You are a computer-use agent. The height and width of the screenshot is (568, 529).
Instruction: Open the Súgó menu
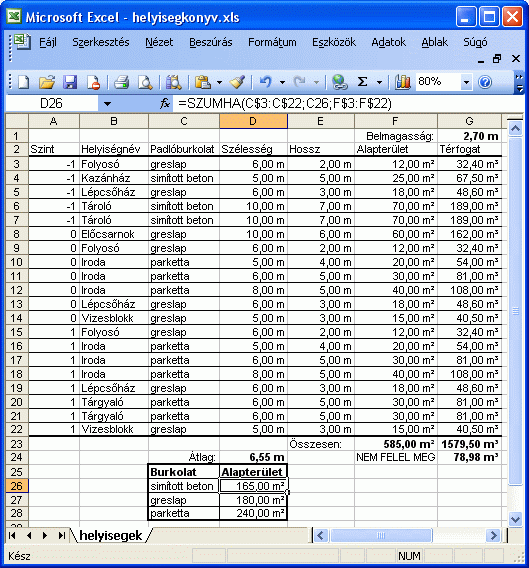(475, 42)
